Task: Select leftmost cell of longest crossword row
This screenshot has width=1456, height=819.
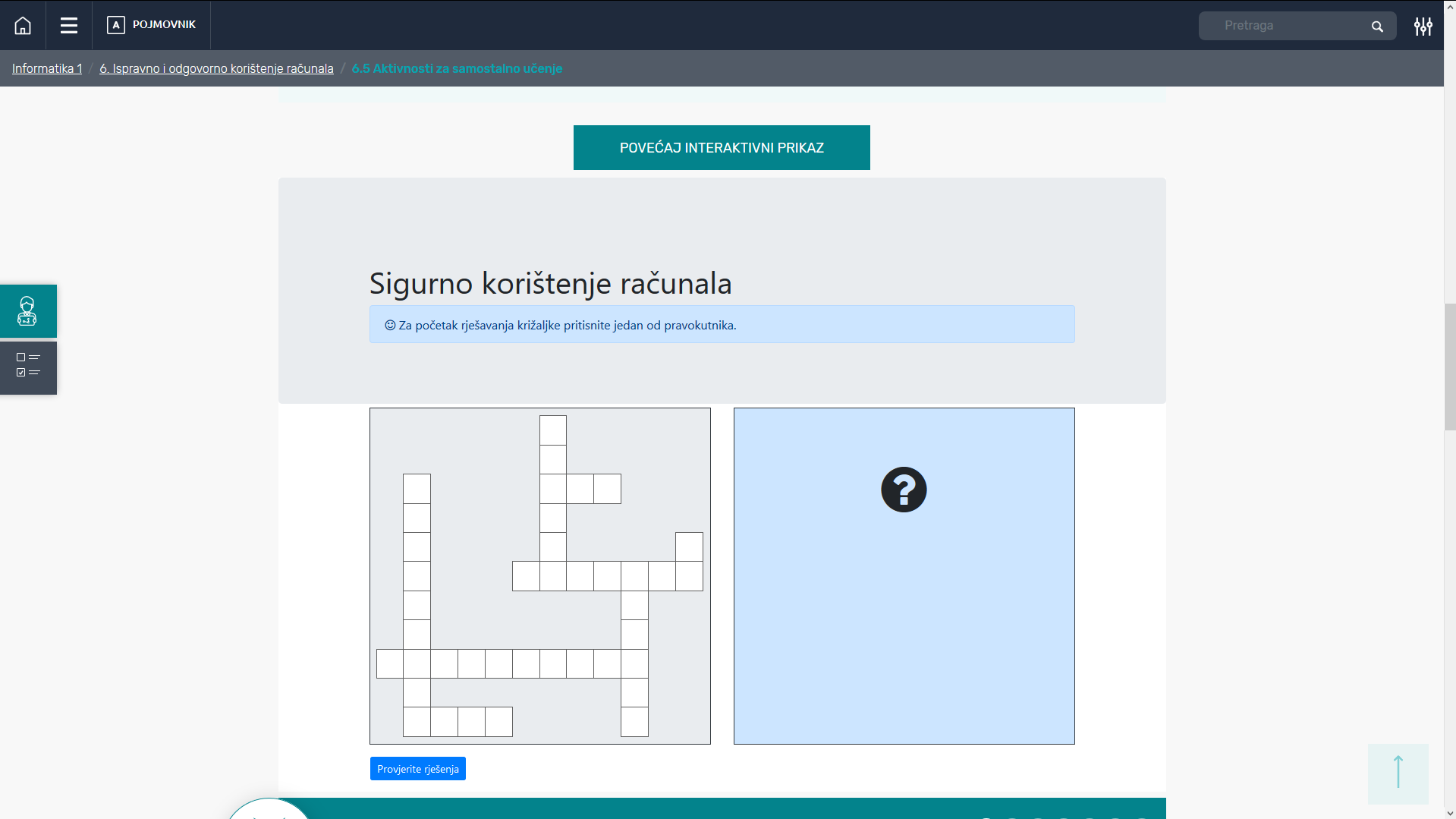Action: [390, 663]
